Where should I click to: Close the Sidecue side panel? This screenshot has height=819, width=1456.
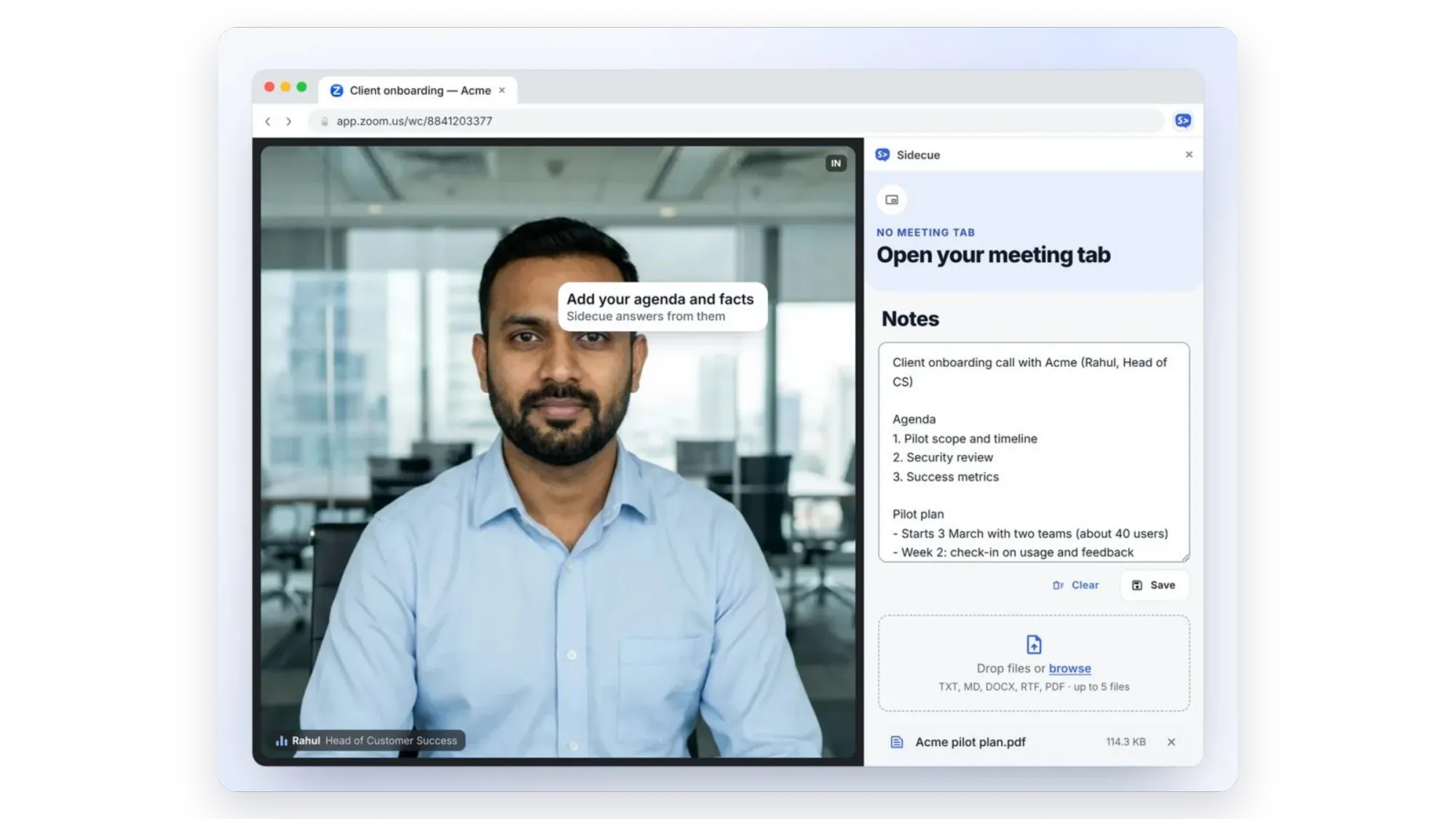coord(1189,154)
